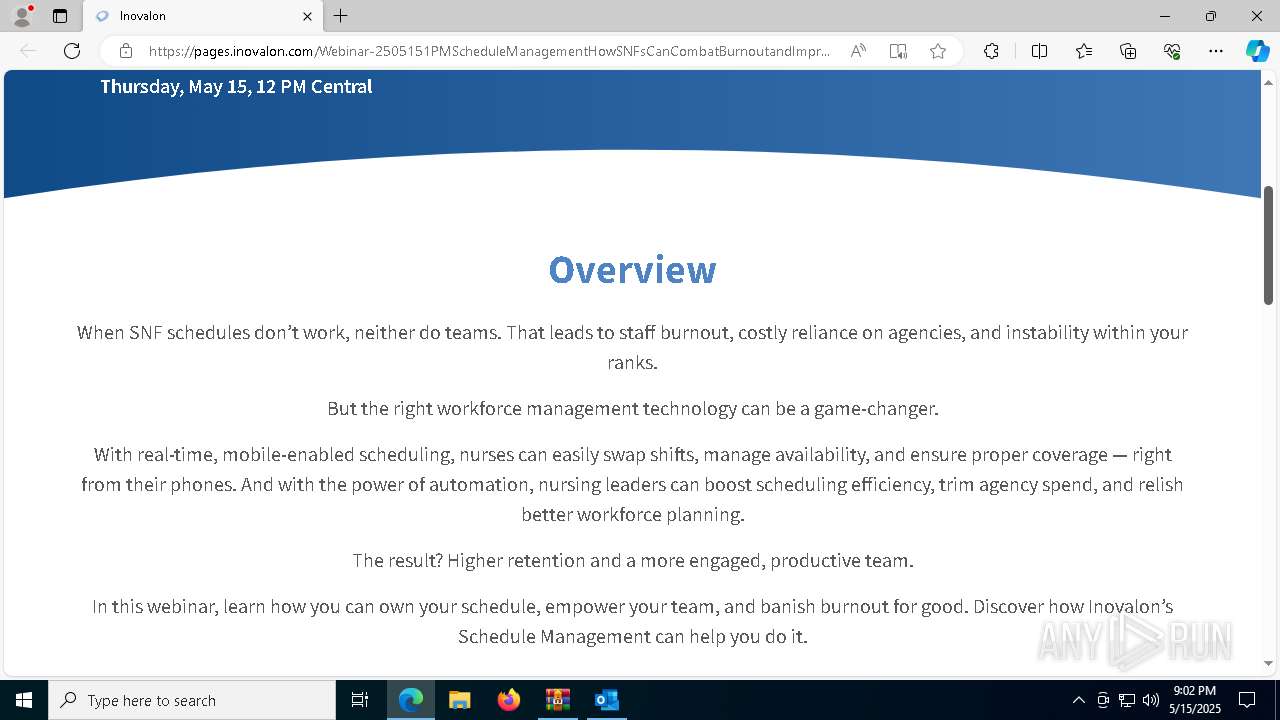This screenshot has width=1280, height=720.
Task: Minimize the Edge window
Action: 1165,16
